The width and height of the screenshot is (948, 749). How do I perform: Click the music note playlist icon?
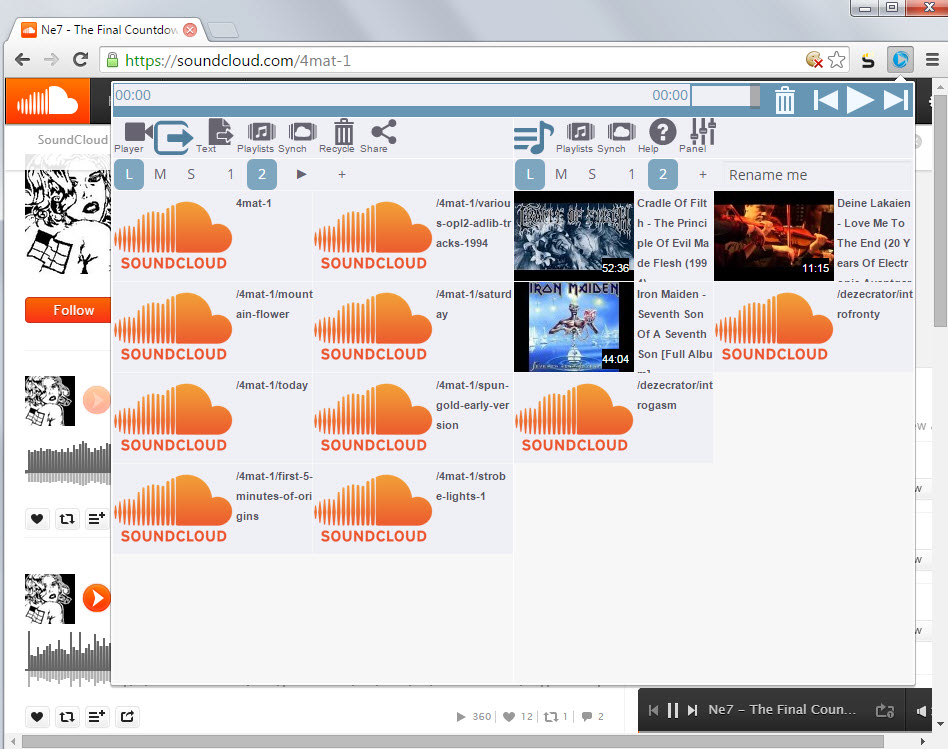(533, 137)
